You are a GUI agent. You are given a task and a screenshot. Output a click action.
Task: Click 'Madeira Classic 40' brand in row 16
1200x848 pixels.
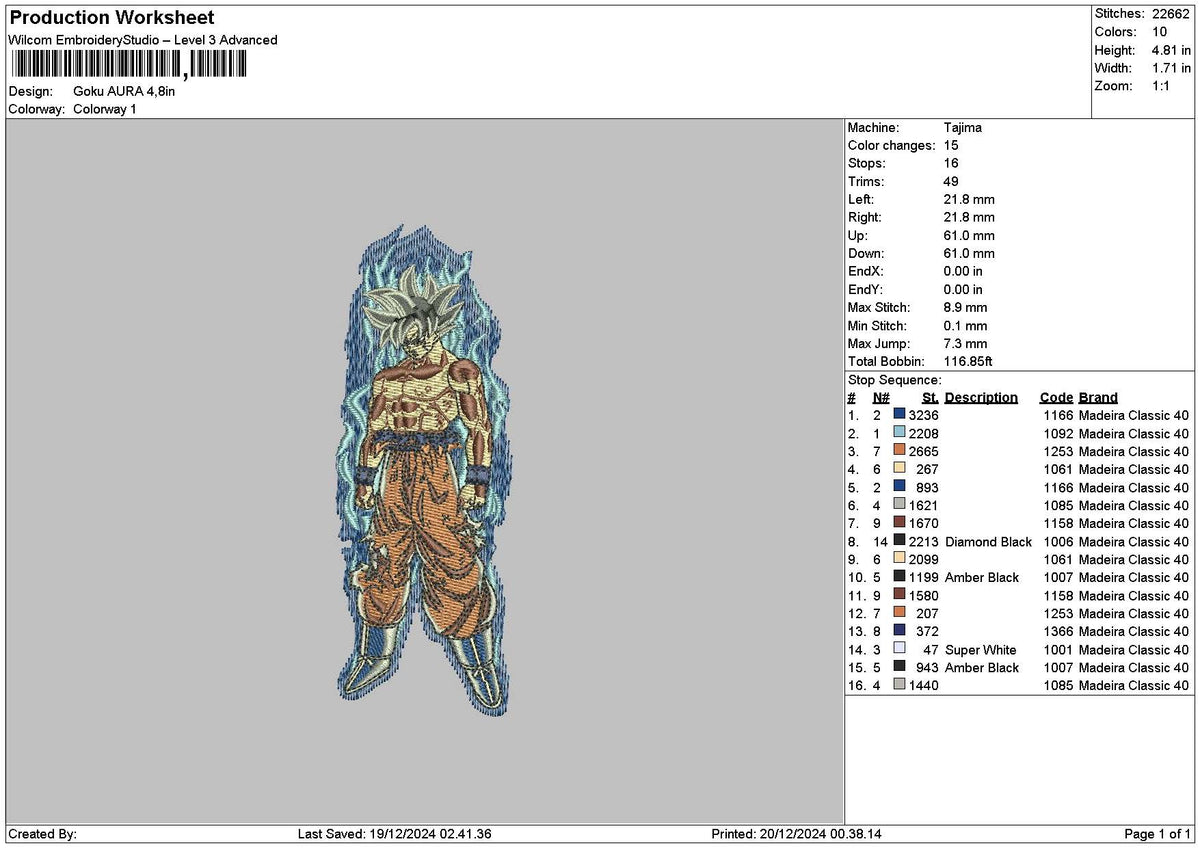[x=1134, y=686]
